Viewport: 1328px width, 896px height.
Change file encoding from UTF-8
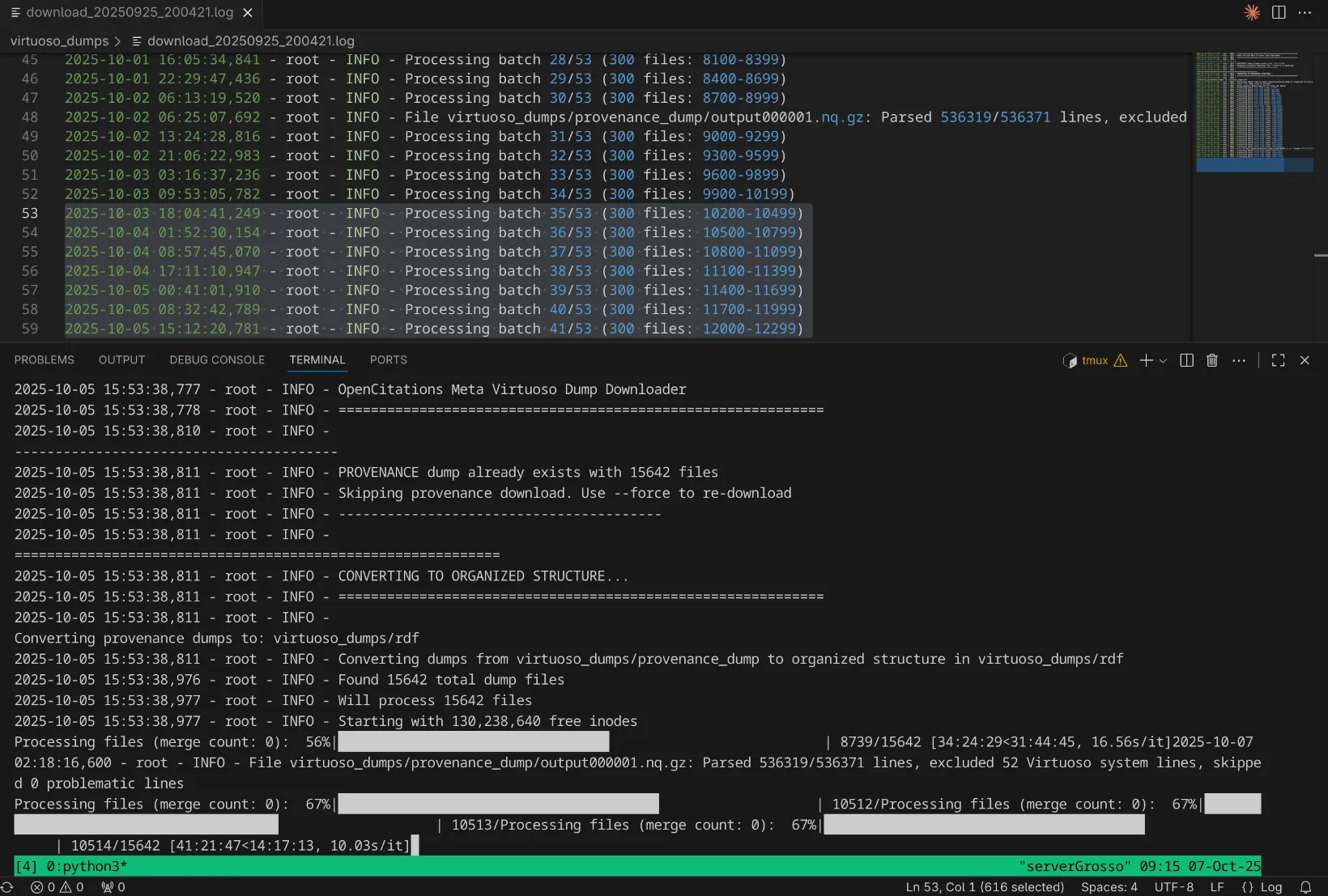point(1173,887)
